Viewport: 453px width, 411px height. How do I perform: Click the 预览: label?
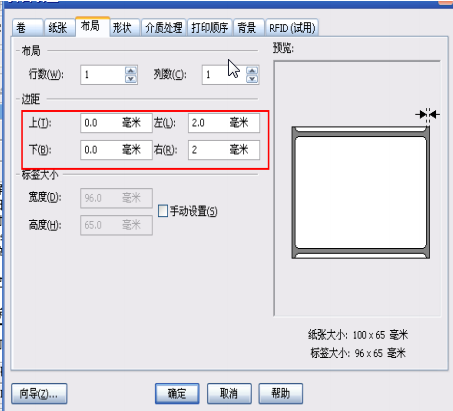[283, 48]
